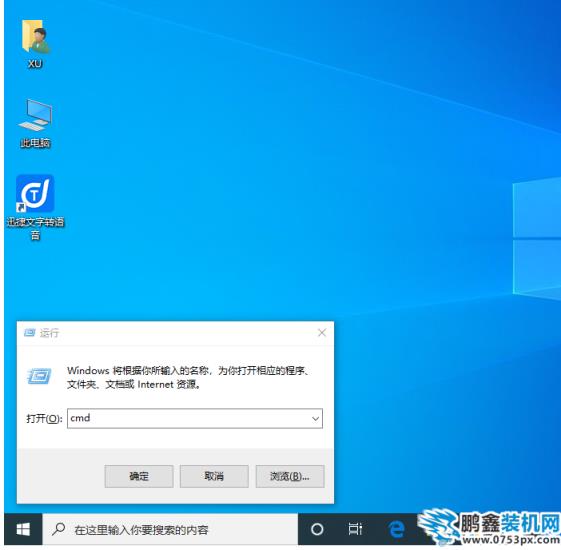Click the 打开(O): label in the Run dialog

point(44,418)
